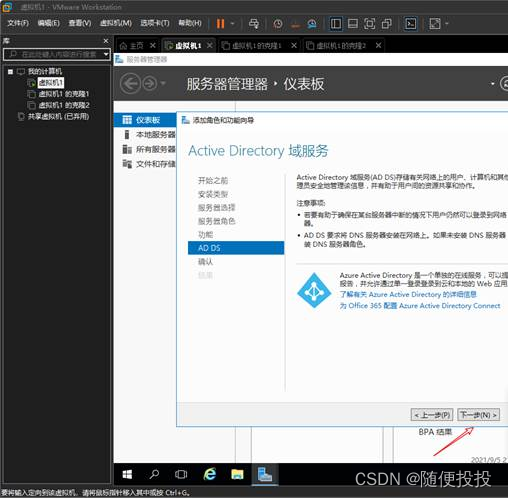The height and width of the screenshot is (498, 508).
Task: Click the take snapshot clock icon
Action: [x=277, y=24]
